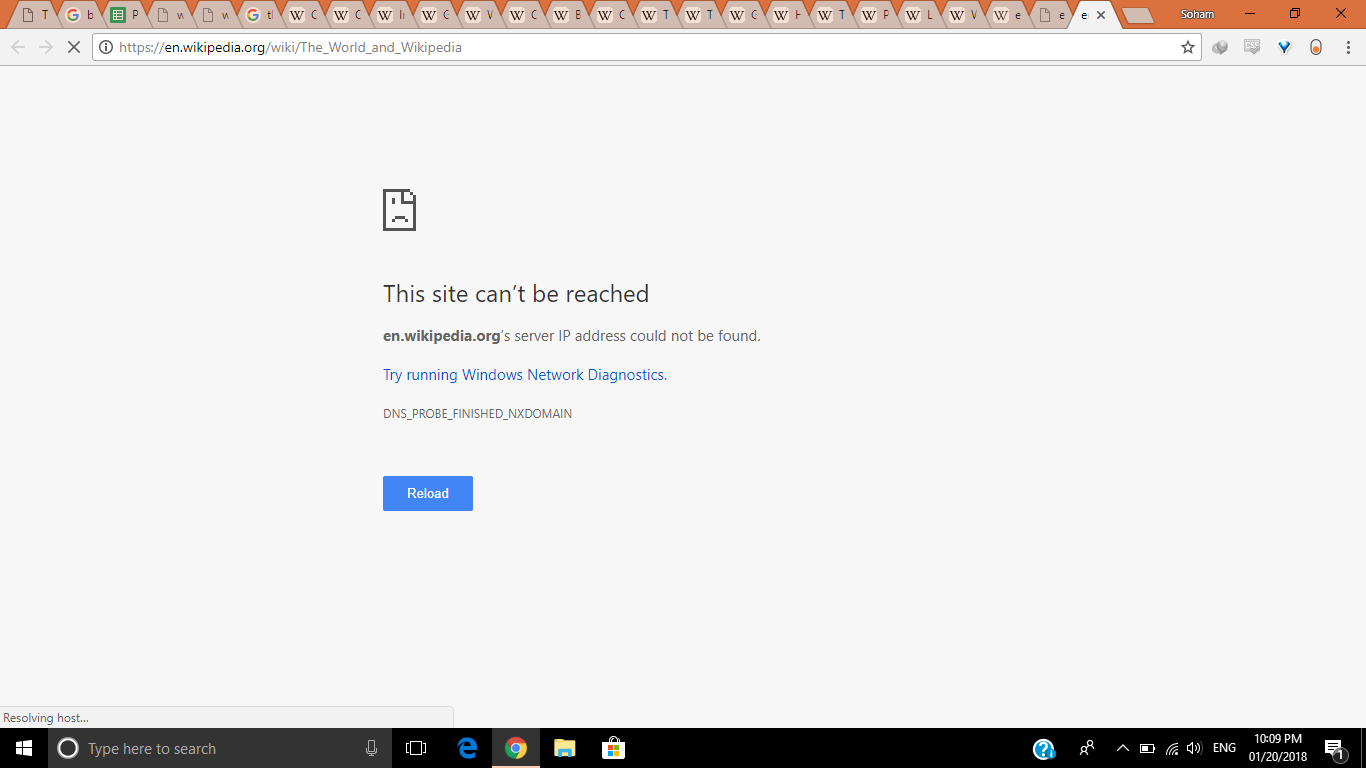1366x768 pixels.
Task: Open the Action Center notifications
Action: pos(1334,748)
